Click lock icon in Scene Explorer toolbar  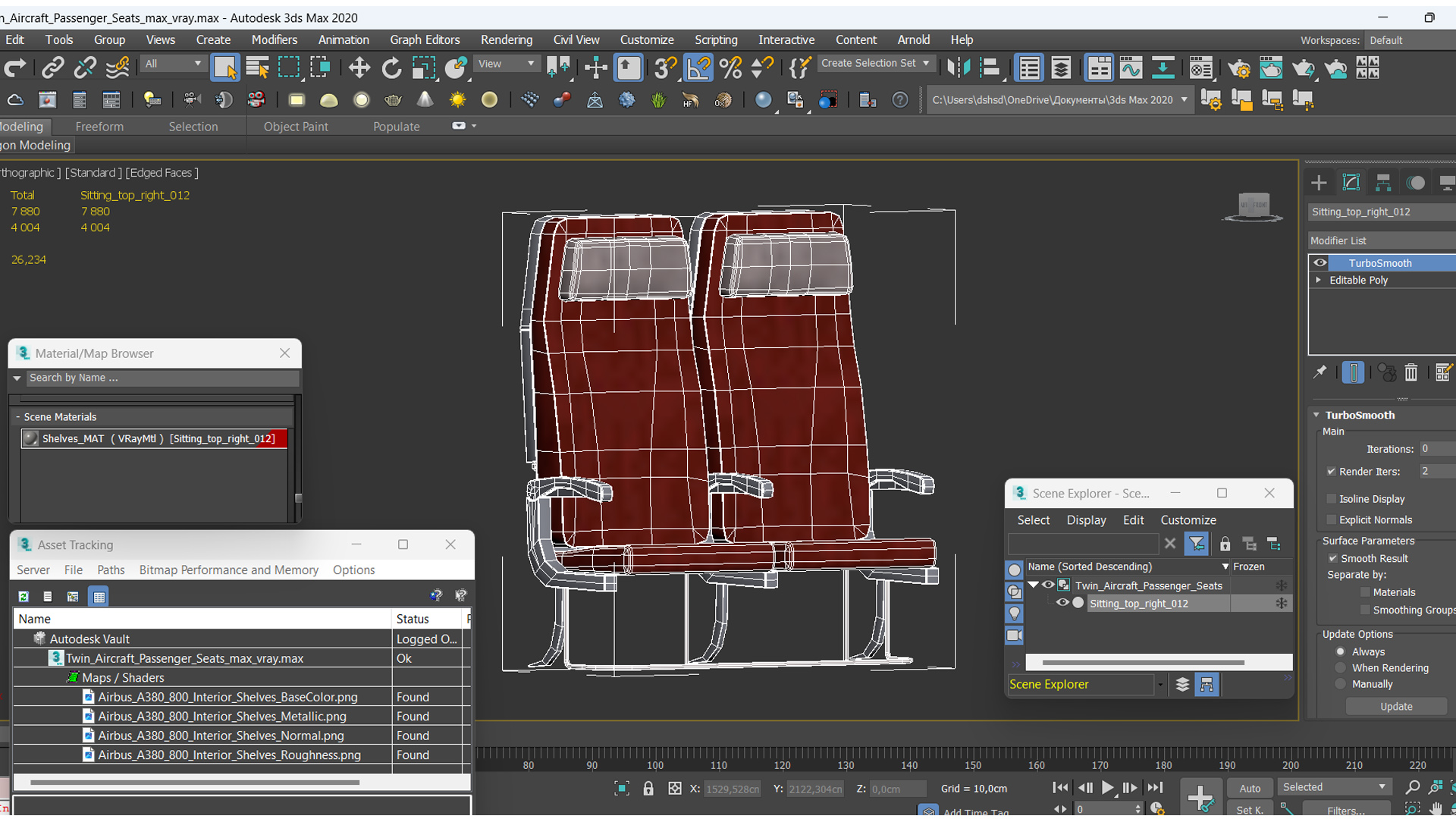(1225, 543)
